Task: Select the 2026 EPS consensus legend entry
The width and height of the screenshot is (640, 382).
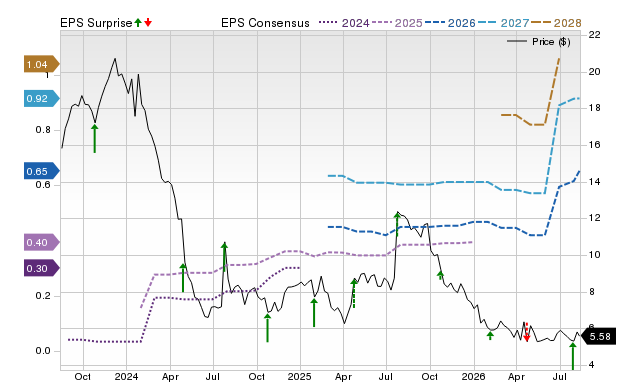Action: click(450, 23)
